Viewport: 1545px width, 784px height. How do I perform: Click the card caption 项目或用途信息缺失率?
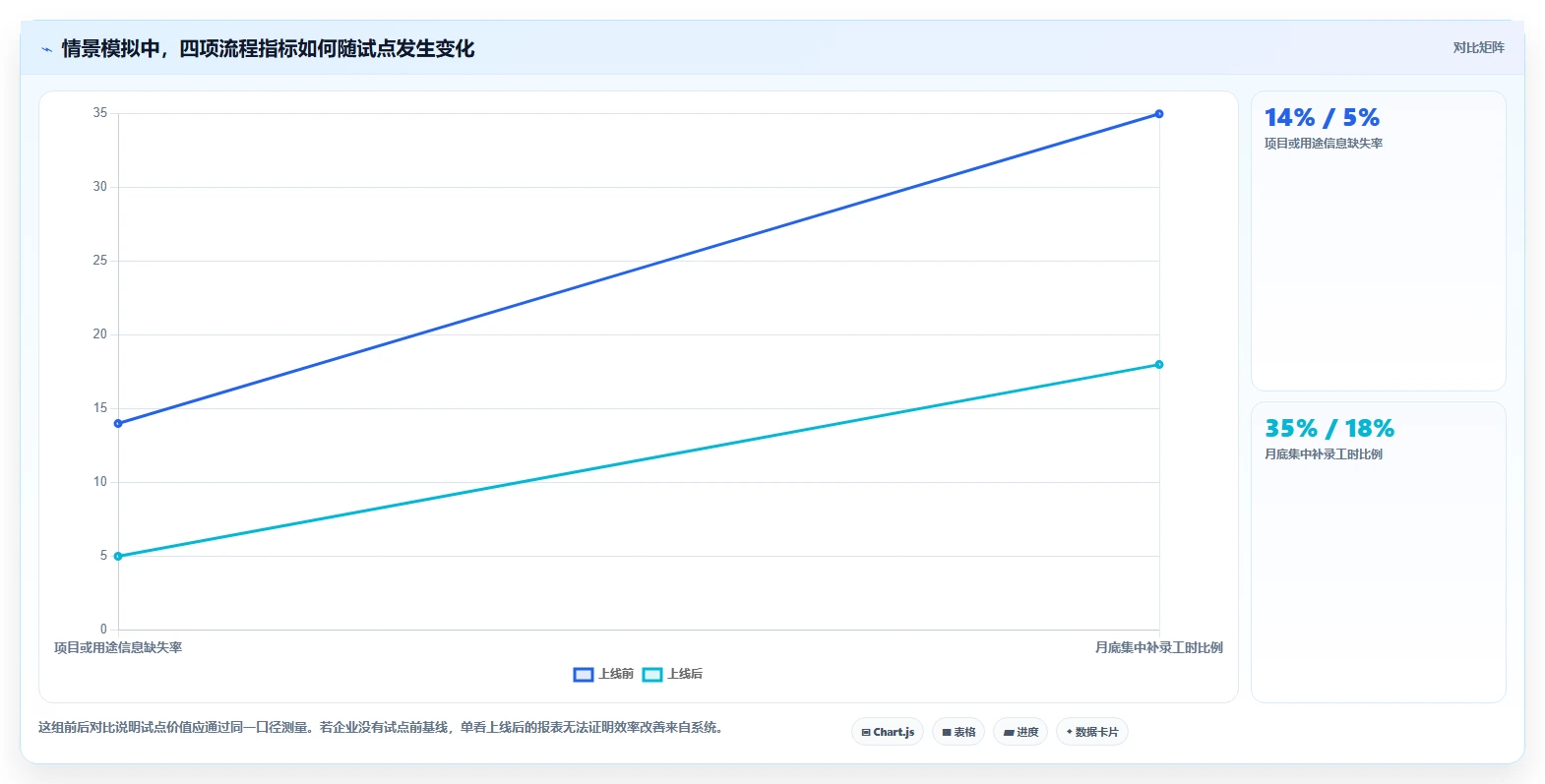1324,144
